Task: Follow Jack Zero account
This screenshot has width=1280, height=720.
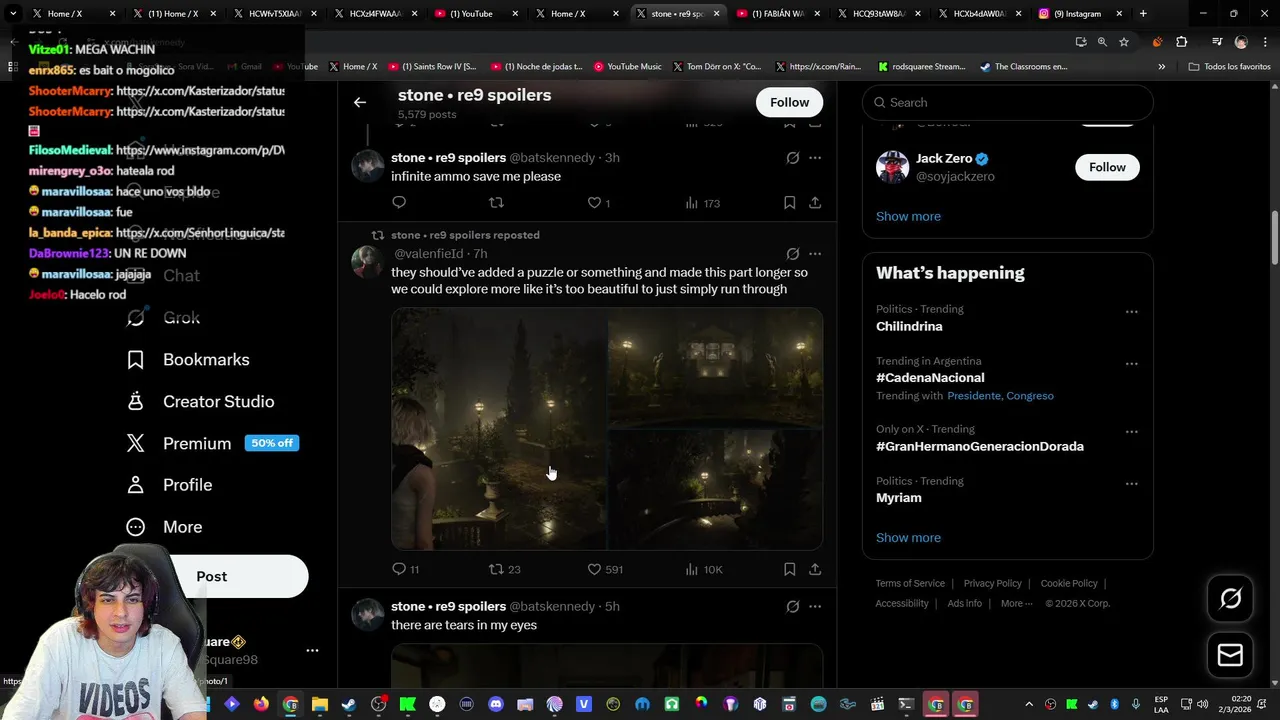Action: (x=1107, y=167)
